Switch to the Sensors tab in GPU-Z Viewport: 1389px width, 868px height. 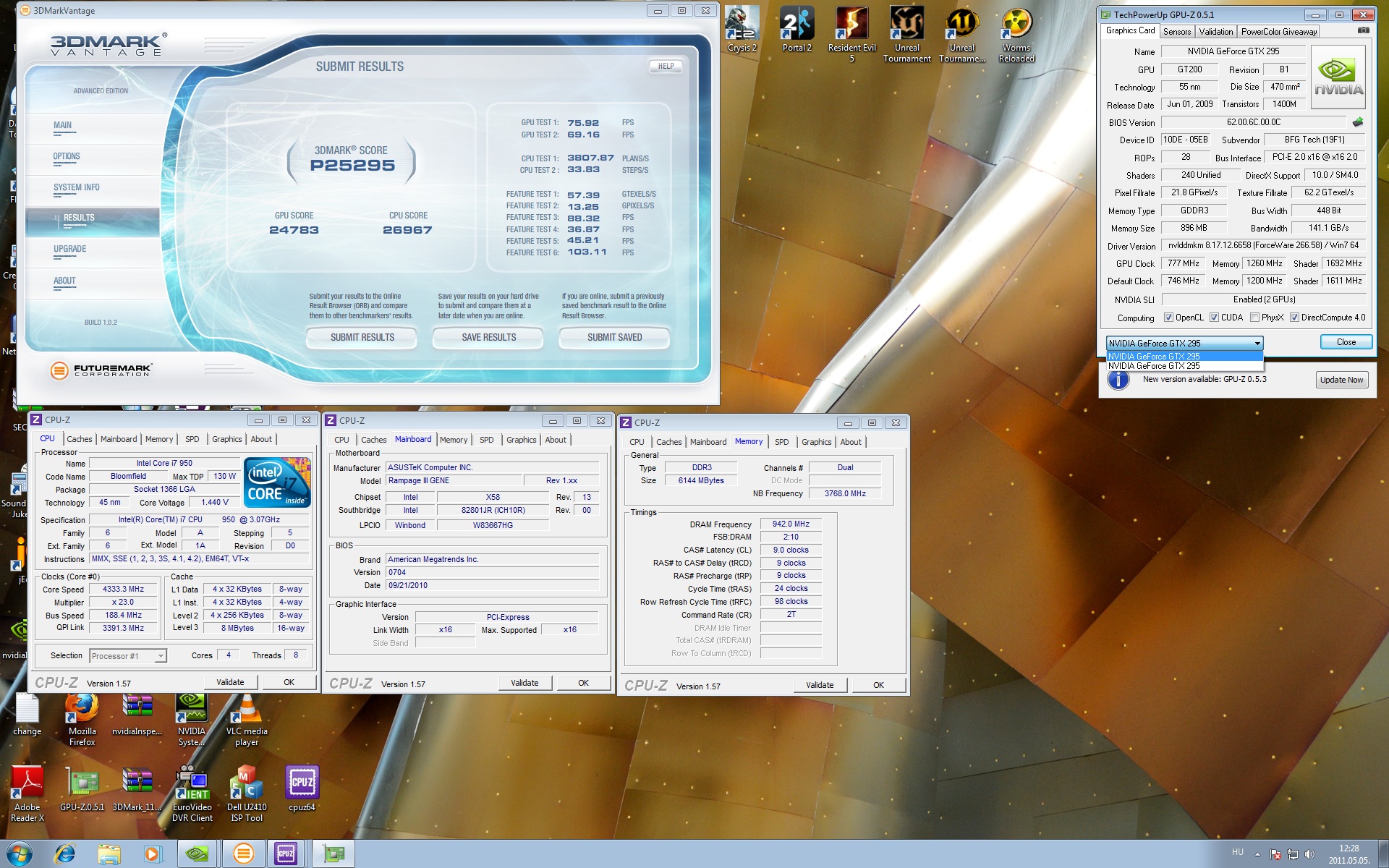tap(1177, 32)
